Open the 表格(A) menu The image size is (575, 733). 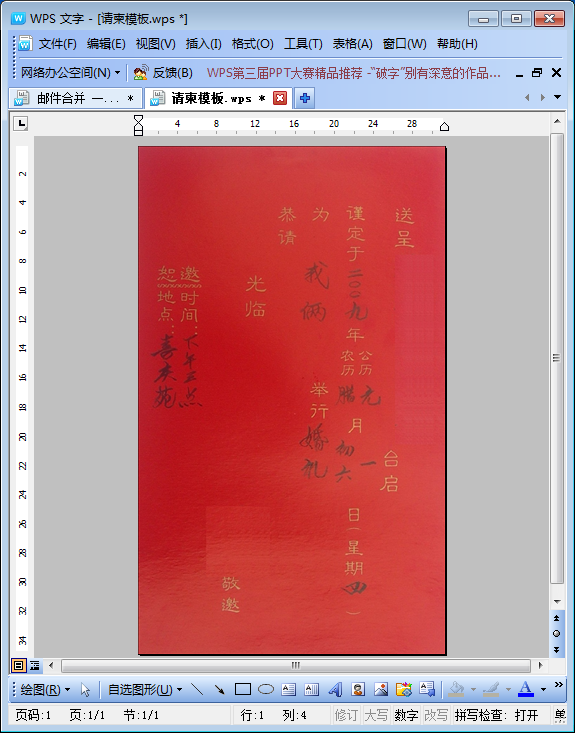[x=352, y=44]
